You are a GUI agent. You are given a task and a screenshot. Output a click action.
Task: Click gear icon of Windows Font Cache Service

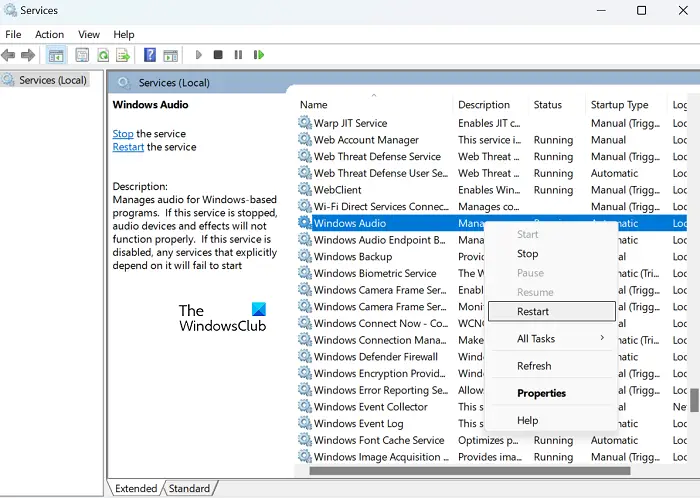tap(305, 440)
